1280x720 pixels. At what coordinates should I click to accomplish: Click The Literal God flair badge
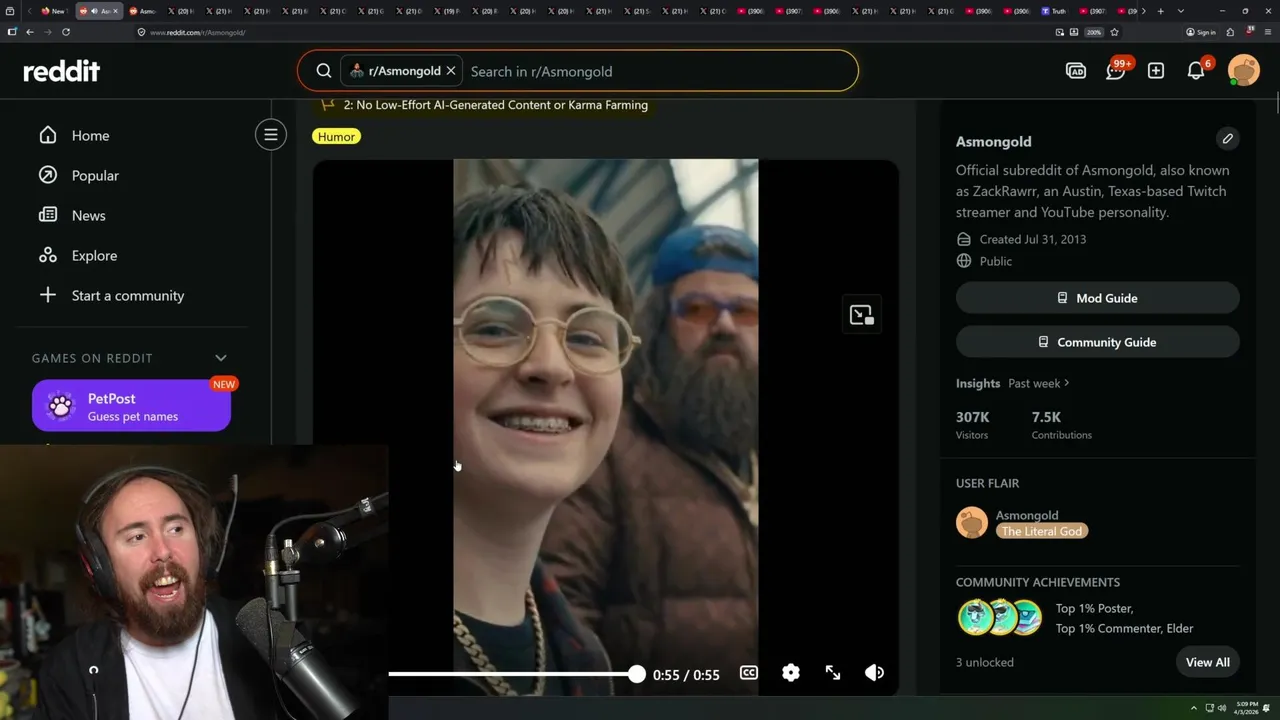click(x=1041, y=531)
